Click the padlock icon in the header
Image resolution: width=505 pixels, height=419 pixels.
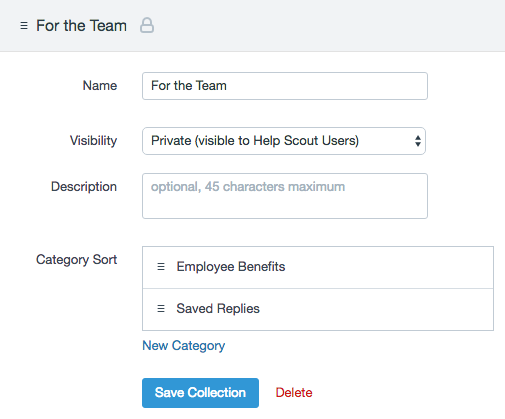(147, 25)
